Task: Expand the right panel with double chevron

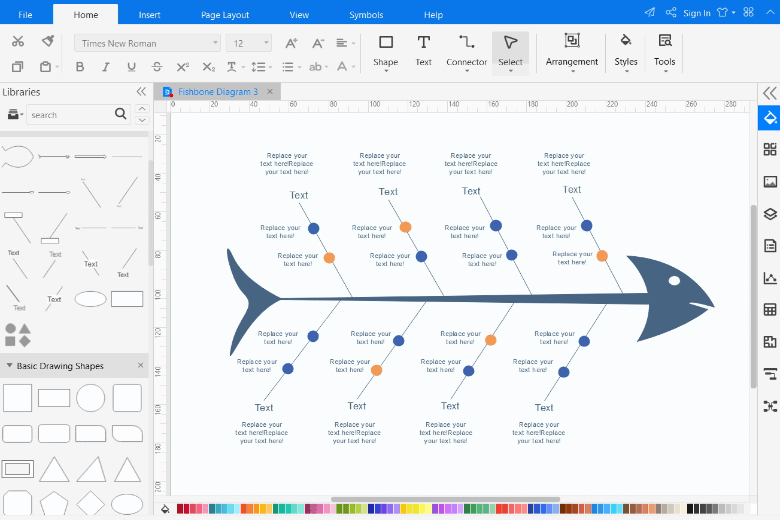Action: (770, 93)
